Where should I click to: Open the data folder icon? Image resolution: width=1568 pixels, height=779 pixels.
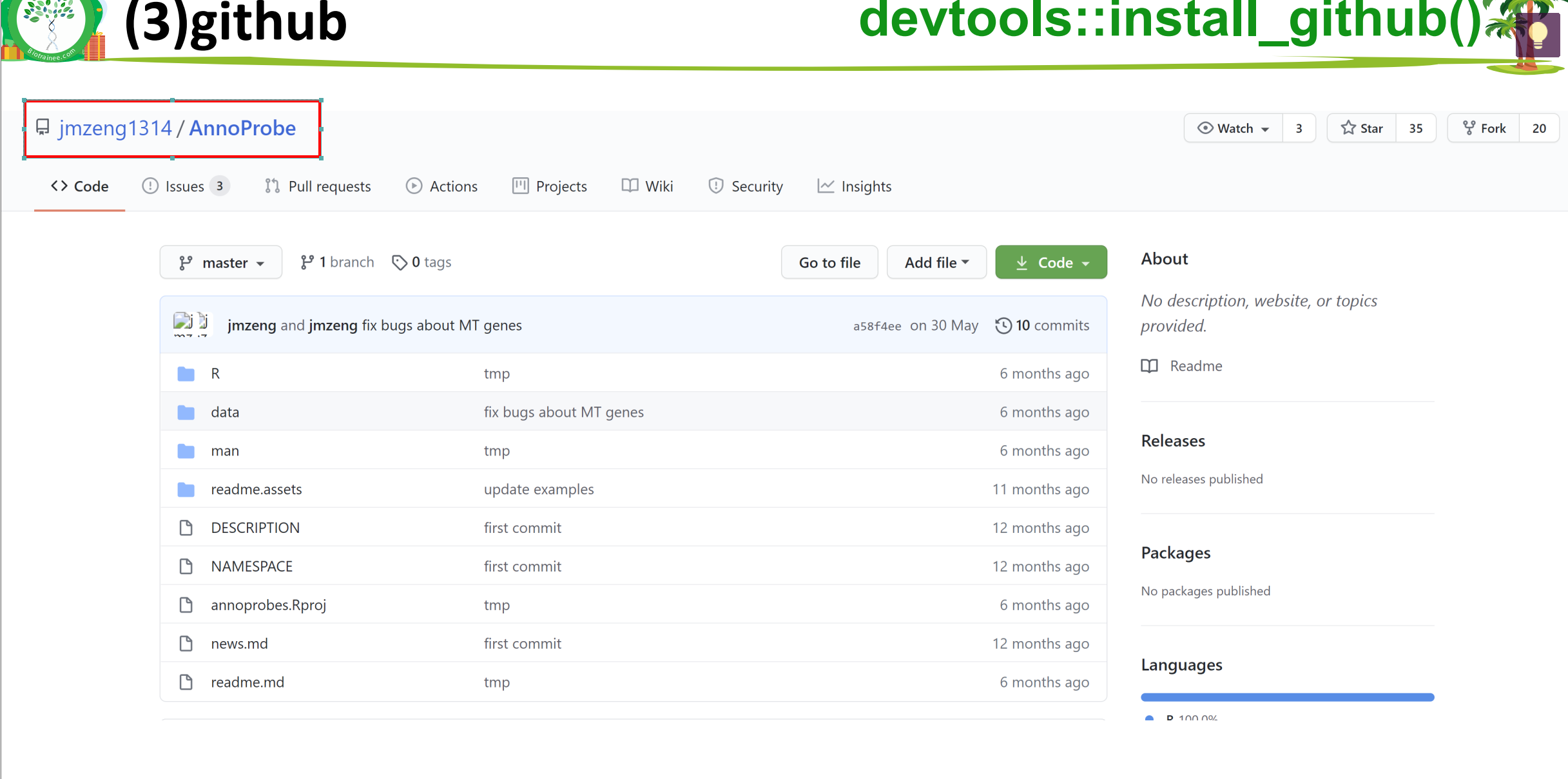point(186,412)
